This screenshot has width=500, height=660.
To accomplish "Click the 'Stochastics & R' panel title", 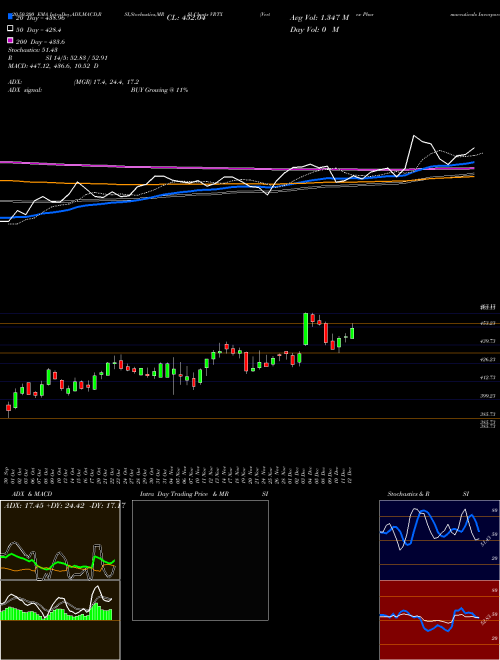I will [409, 494].
